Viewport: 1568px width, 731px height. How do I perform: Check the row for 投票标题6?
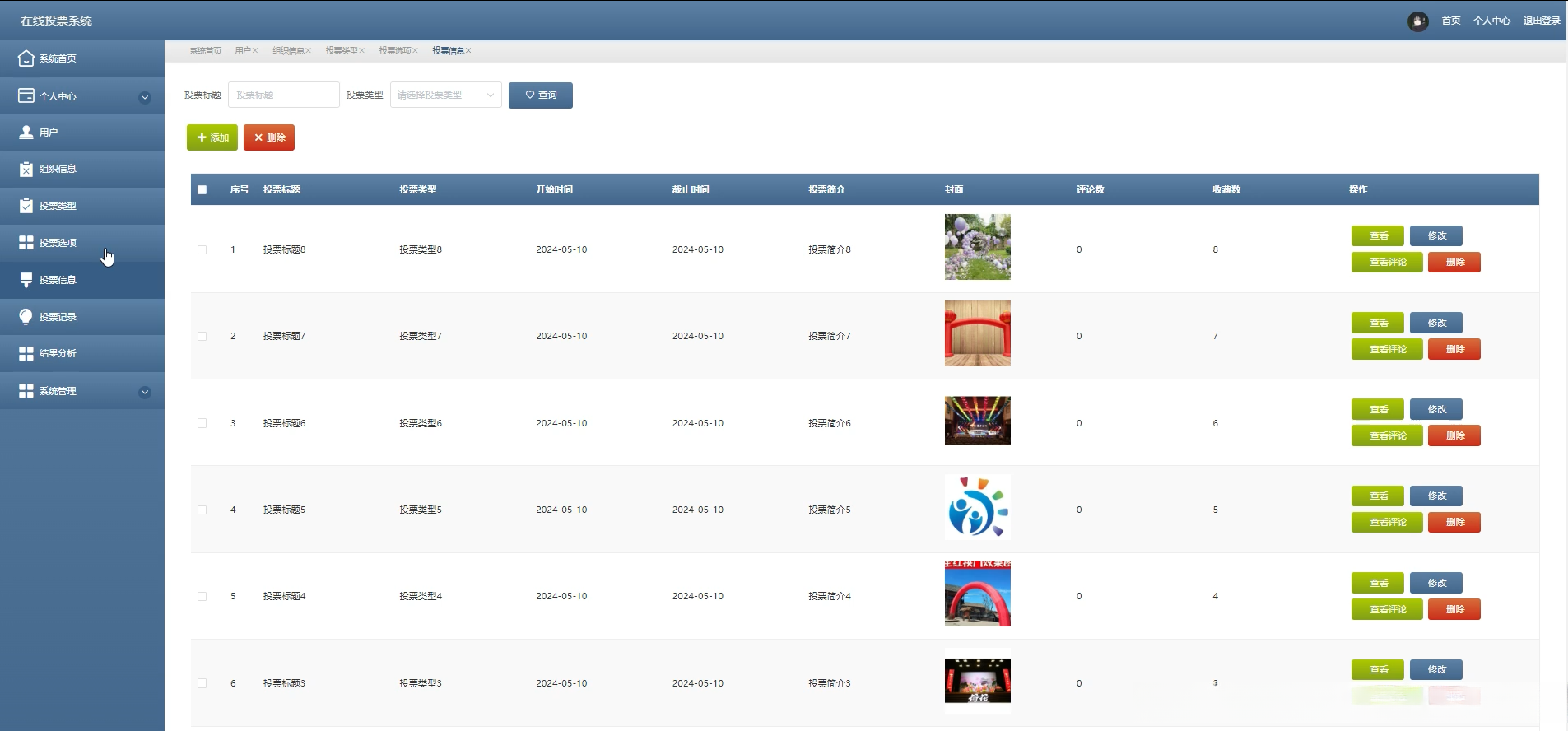click(x=202, y=423)
